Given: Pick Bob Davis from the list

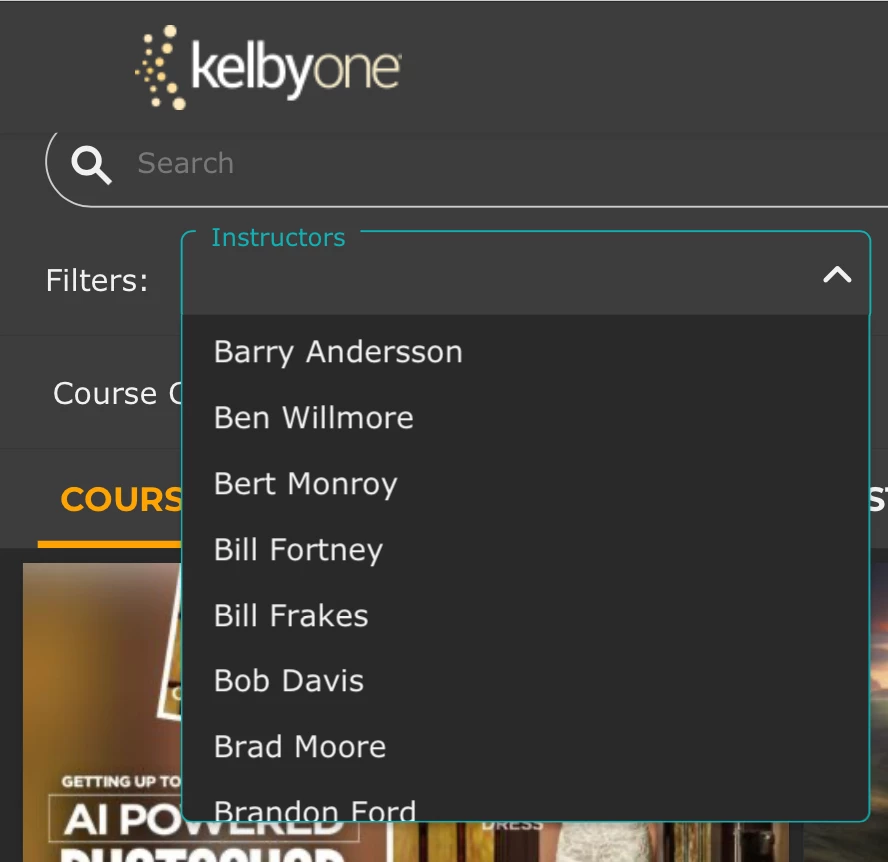Looking at the screenshot, I should click(526, 681).
